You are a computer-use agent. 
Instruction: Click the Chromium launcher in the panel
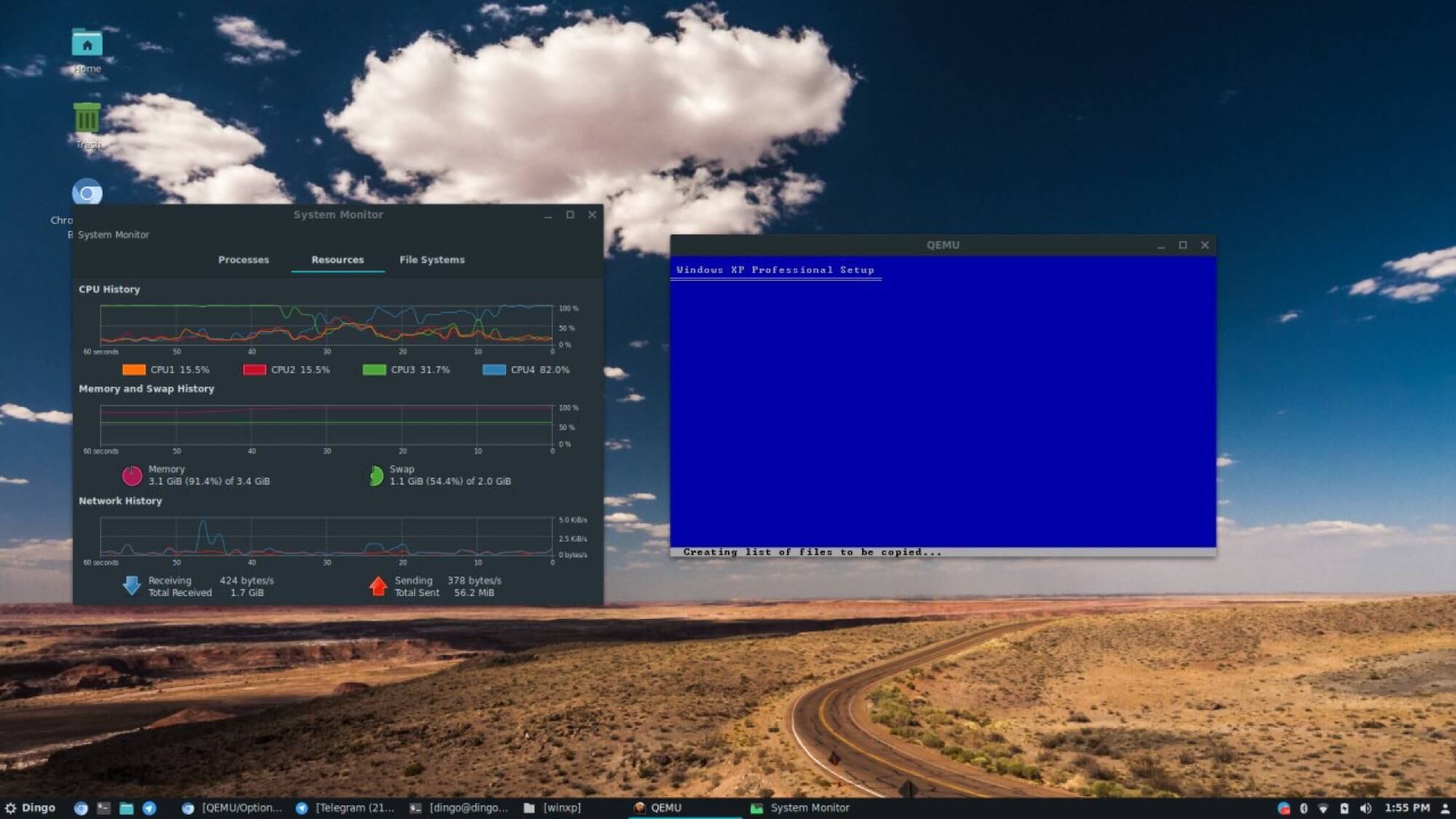[x=81, y=808]
